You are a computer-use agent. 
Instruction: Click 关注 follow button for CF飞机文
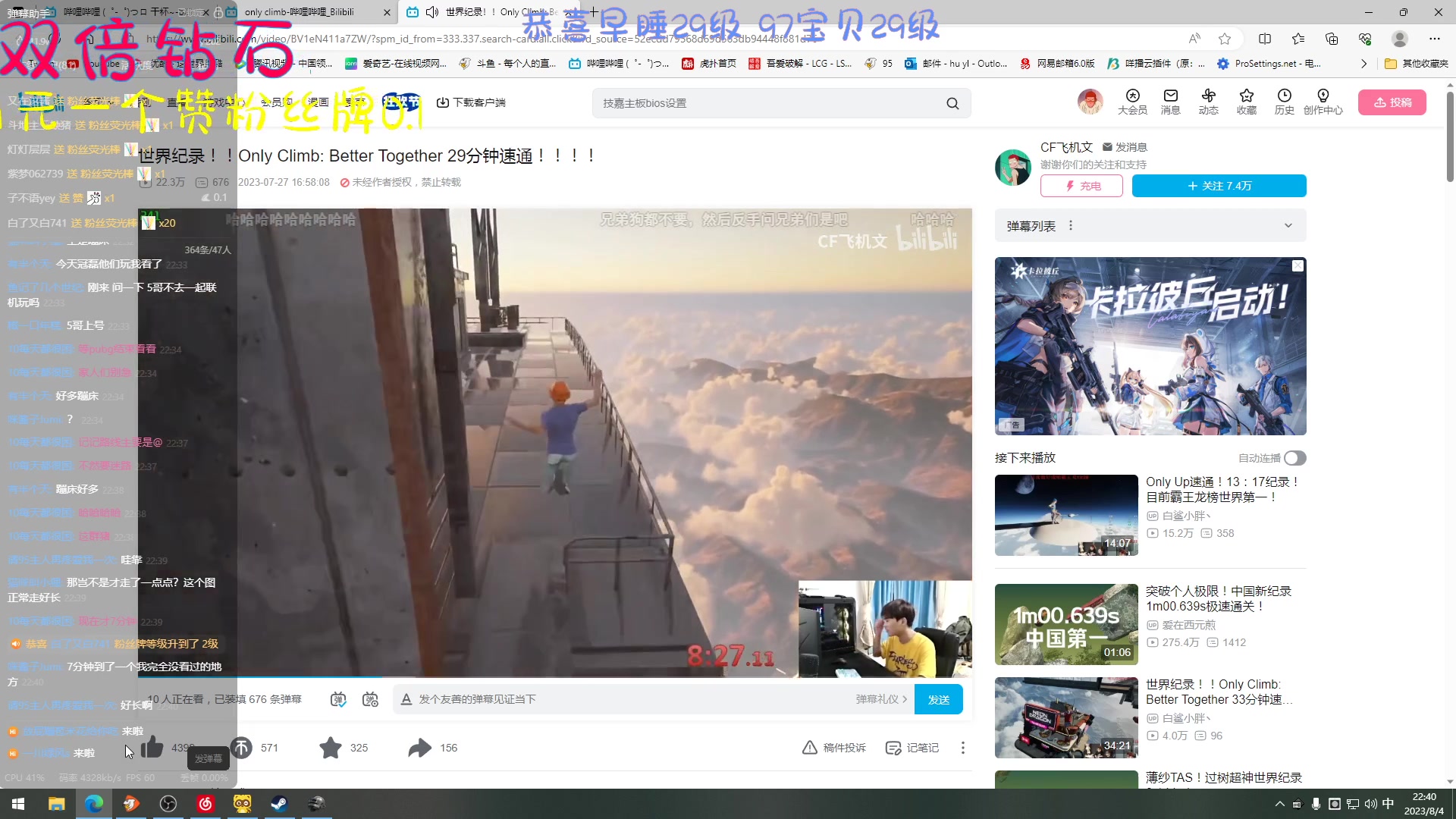1219,186
